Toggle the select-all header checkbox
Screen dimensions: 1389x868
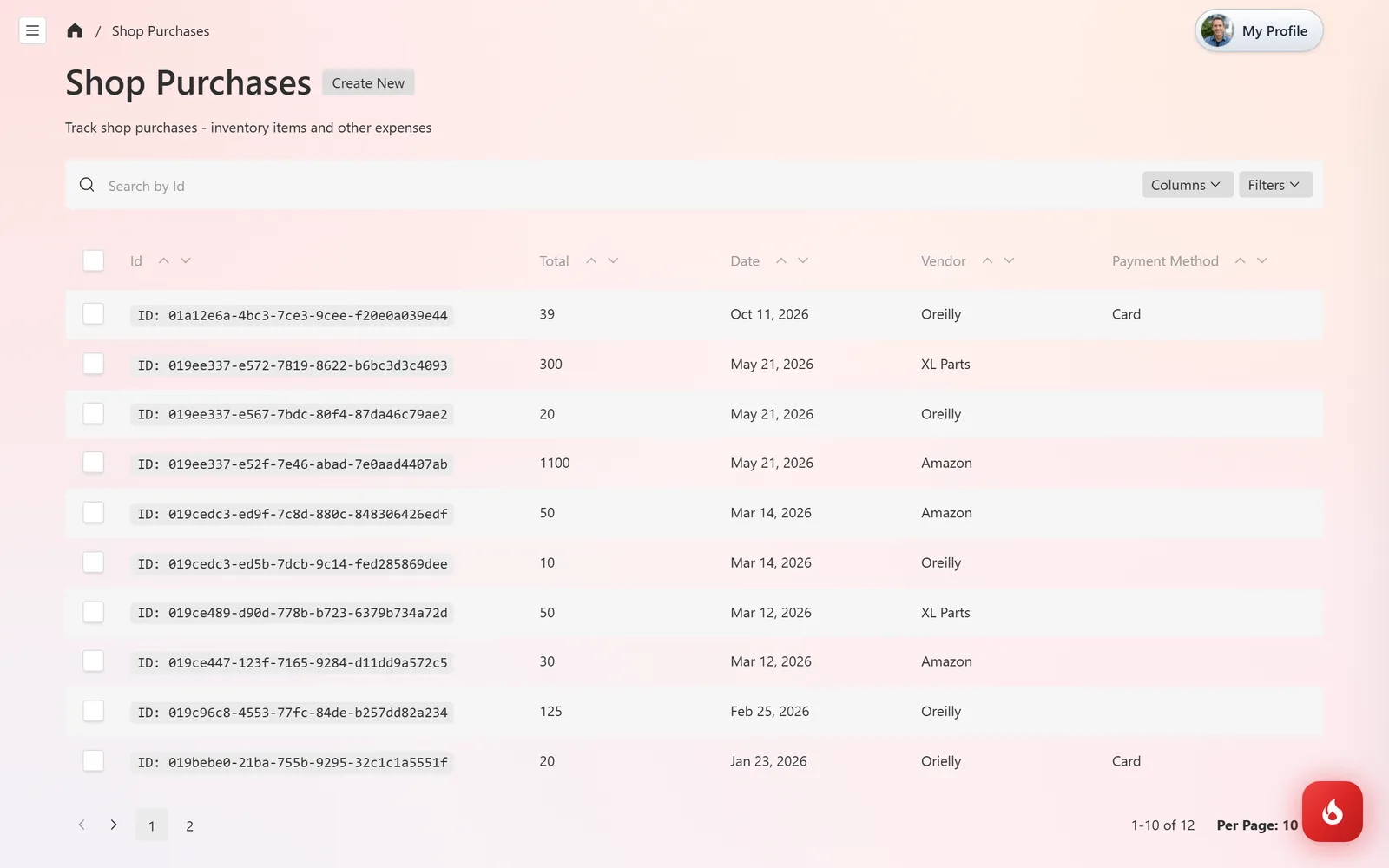(x=93, y=260)
